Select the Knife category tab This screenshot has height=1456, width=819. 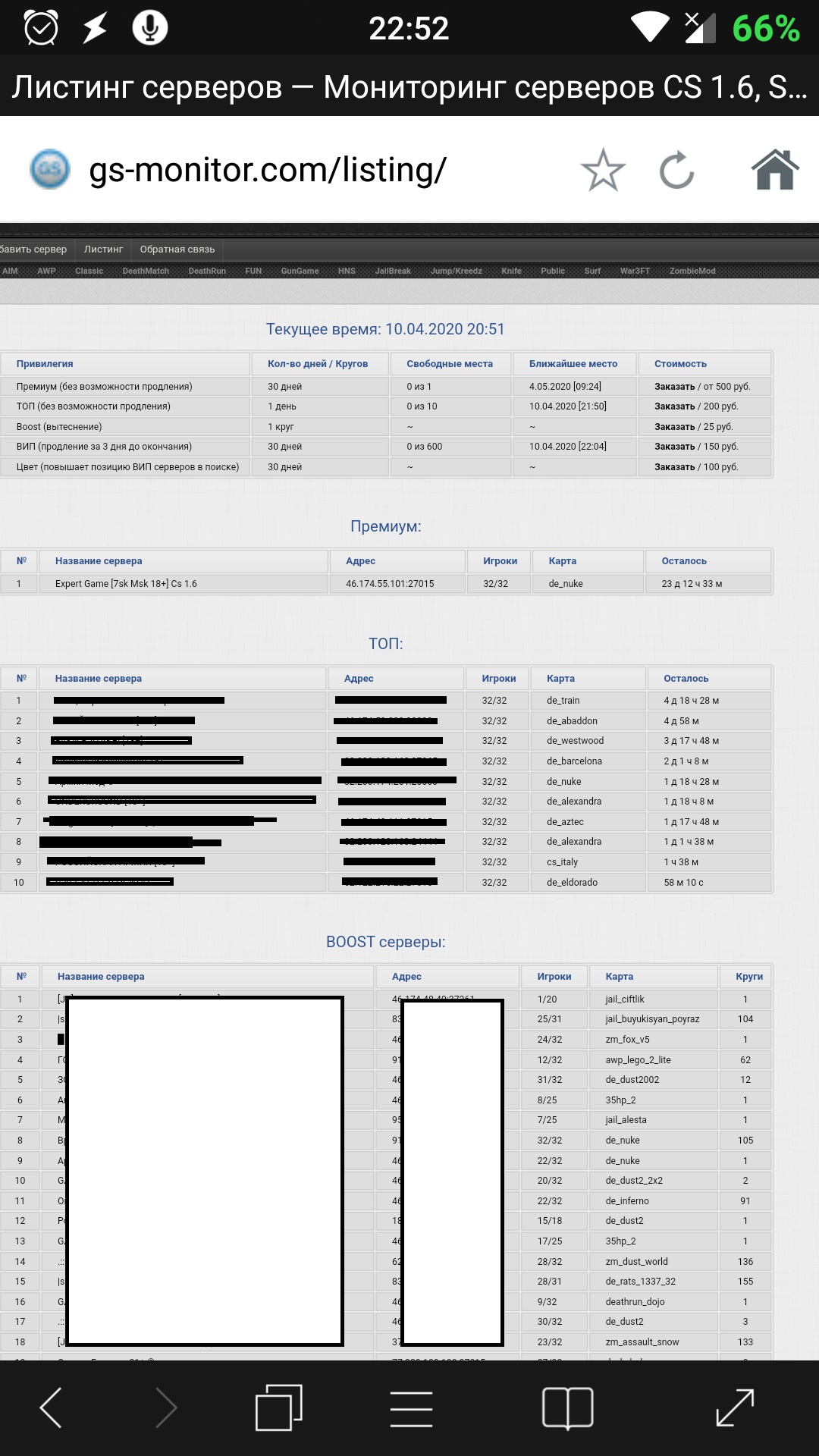pyautogui.click(x=511, y=271)
